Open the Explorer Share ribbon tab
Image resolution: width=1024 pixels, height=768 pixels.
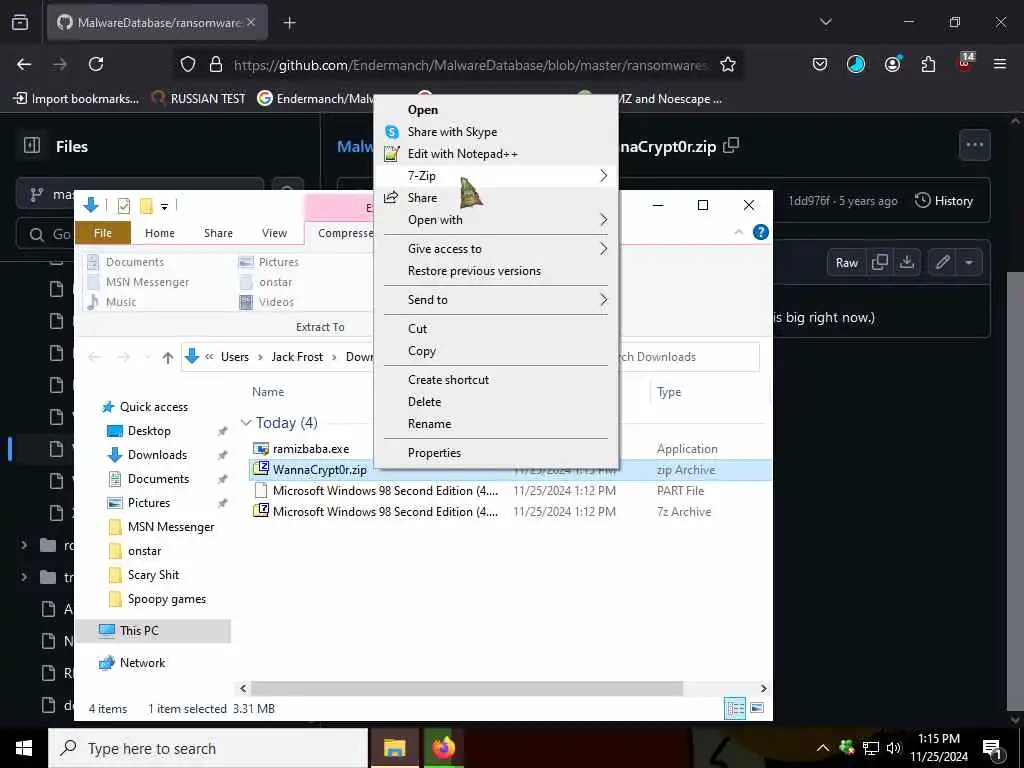pos(218,233)
